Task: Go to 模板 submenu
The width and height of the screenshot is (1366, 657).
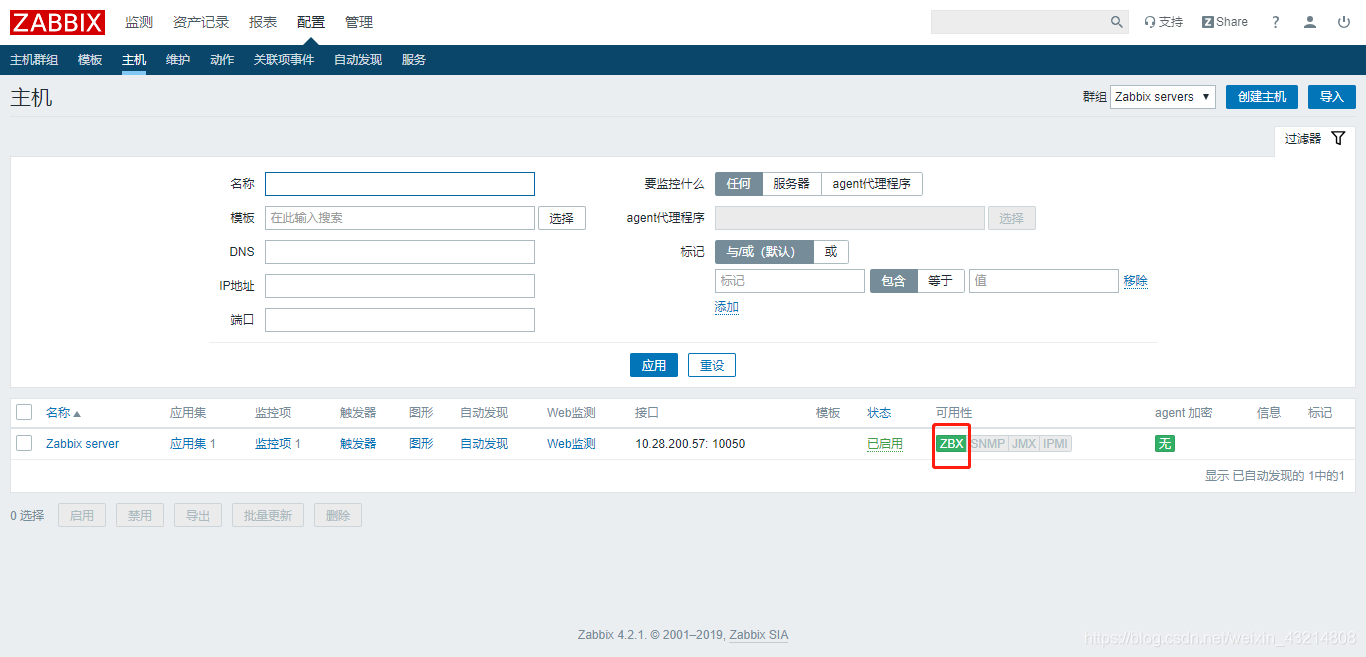Action: coord(90,60)
